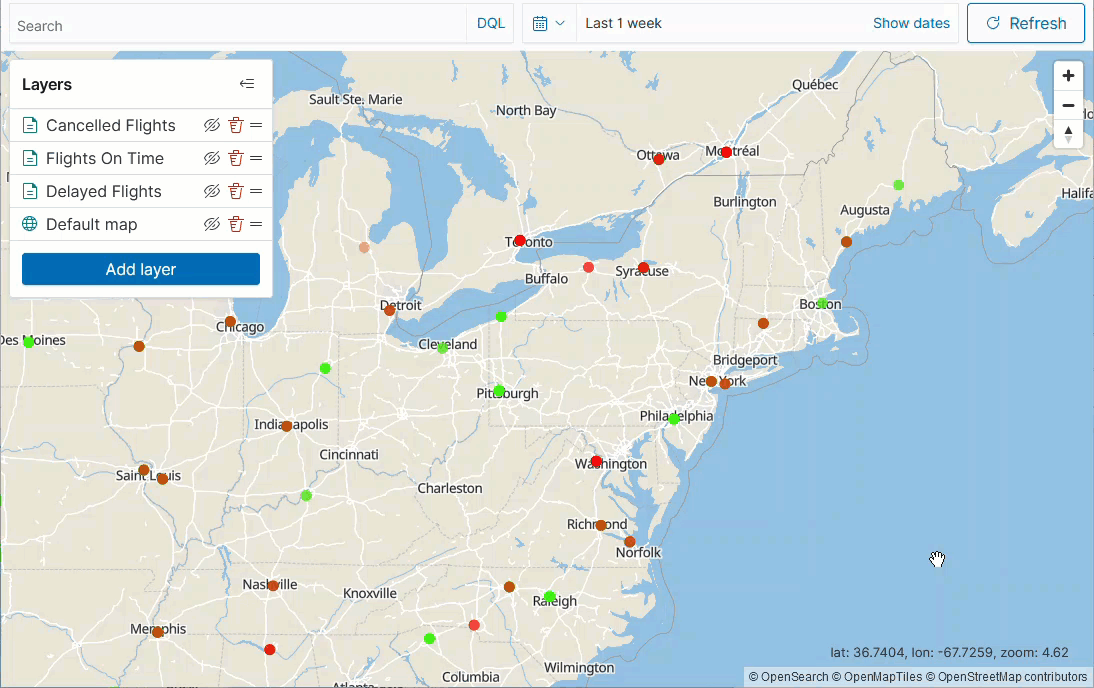
Task: Hide the Delayed Flights layer
Action: (x=212, y=191)
